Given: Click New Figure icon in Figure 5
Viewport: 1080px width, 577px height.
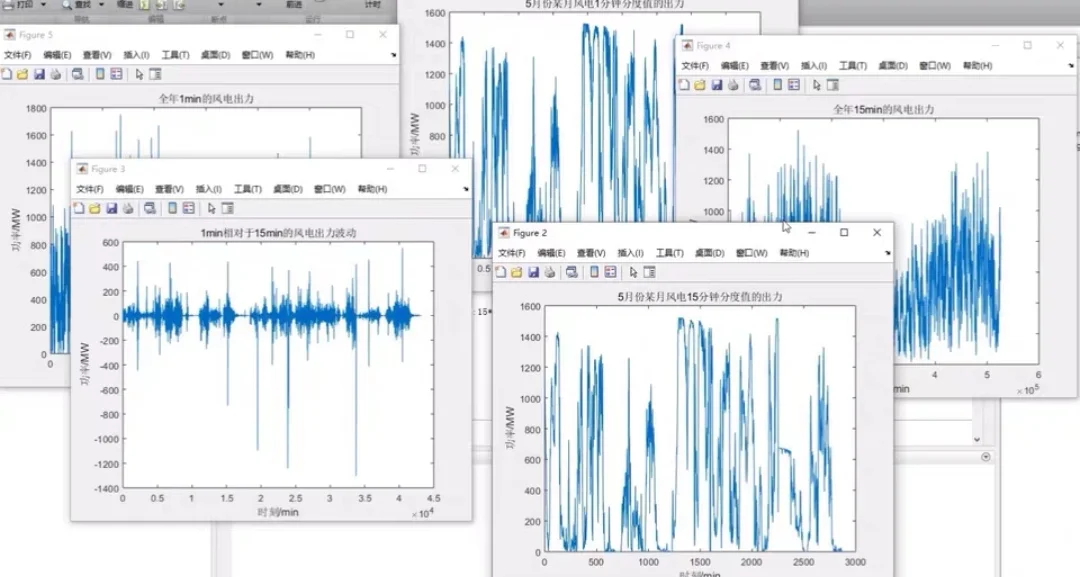Looking at the screenshot, I should point(6,74).
